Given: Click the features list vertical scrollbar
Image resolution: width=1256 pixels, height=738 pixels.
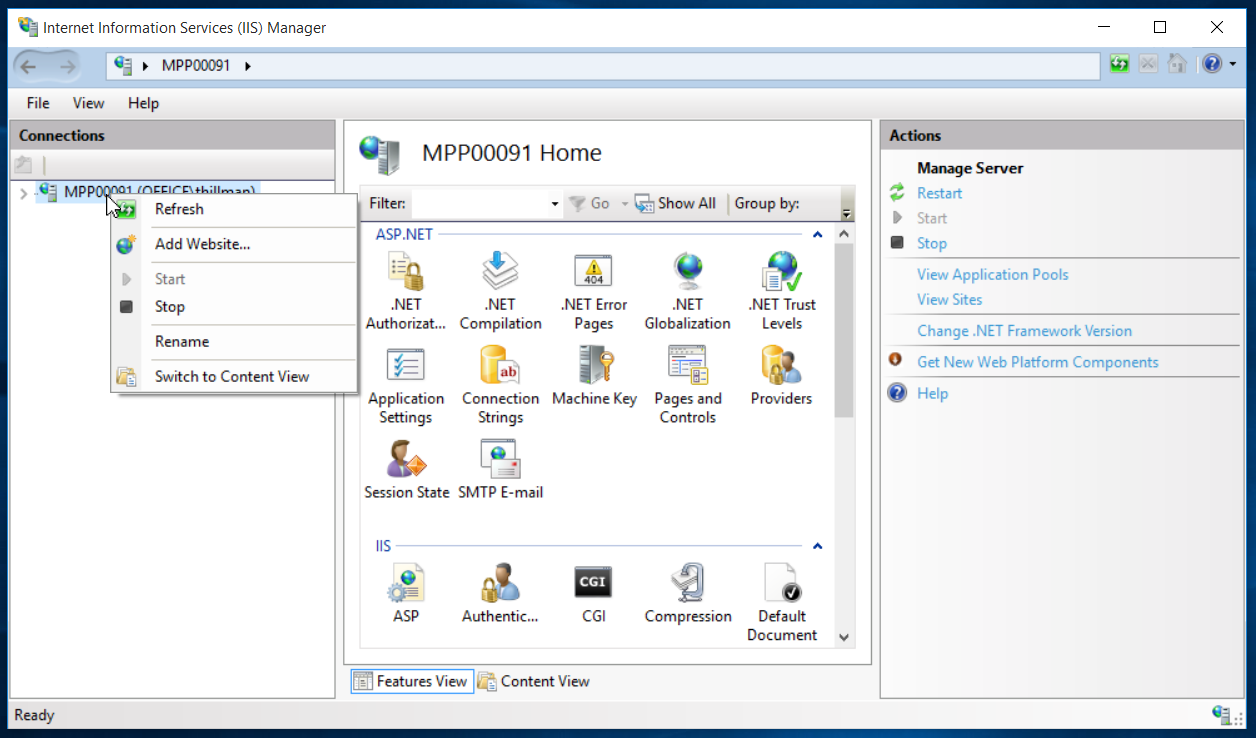Looking at the screenshot, I should tap(843, 330).
